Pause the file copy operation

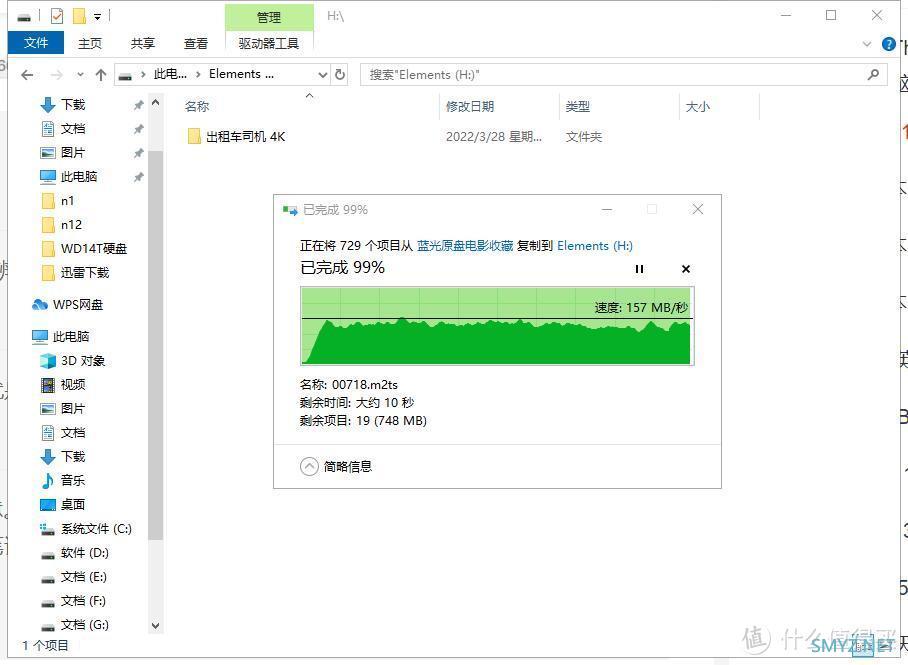(x=639, y=269)
